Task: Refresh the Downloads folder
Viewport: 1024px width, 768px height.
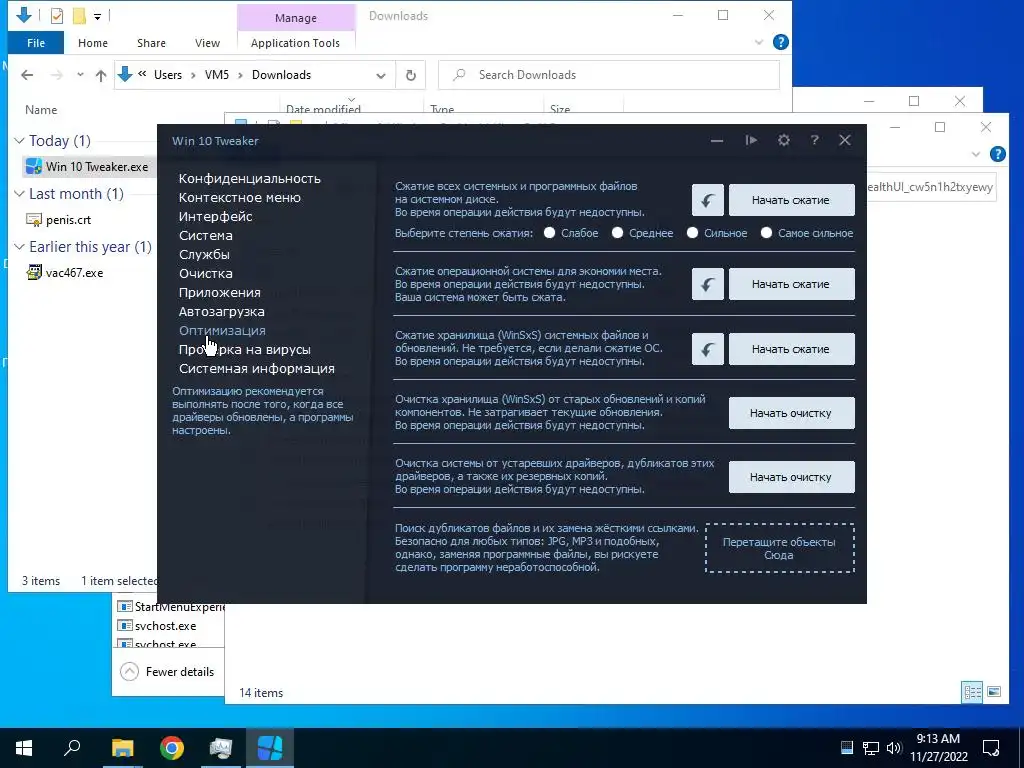Action: pyautogui.click(x=411, y=75)
